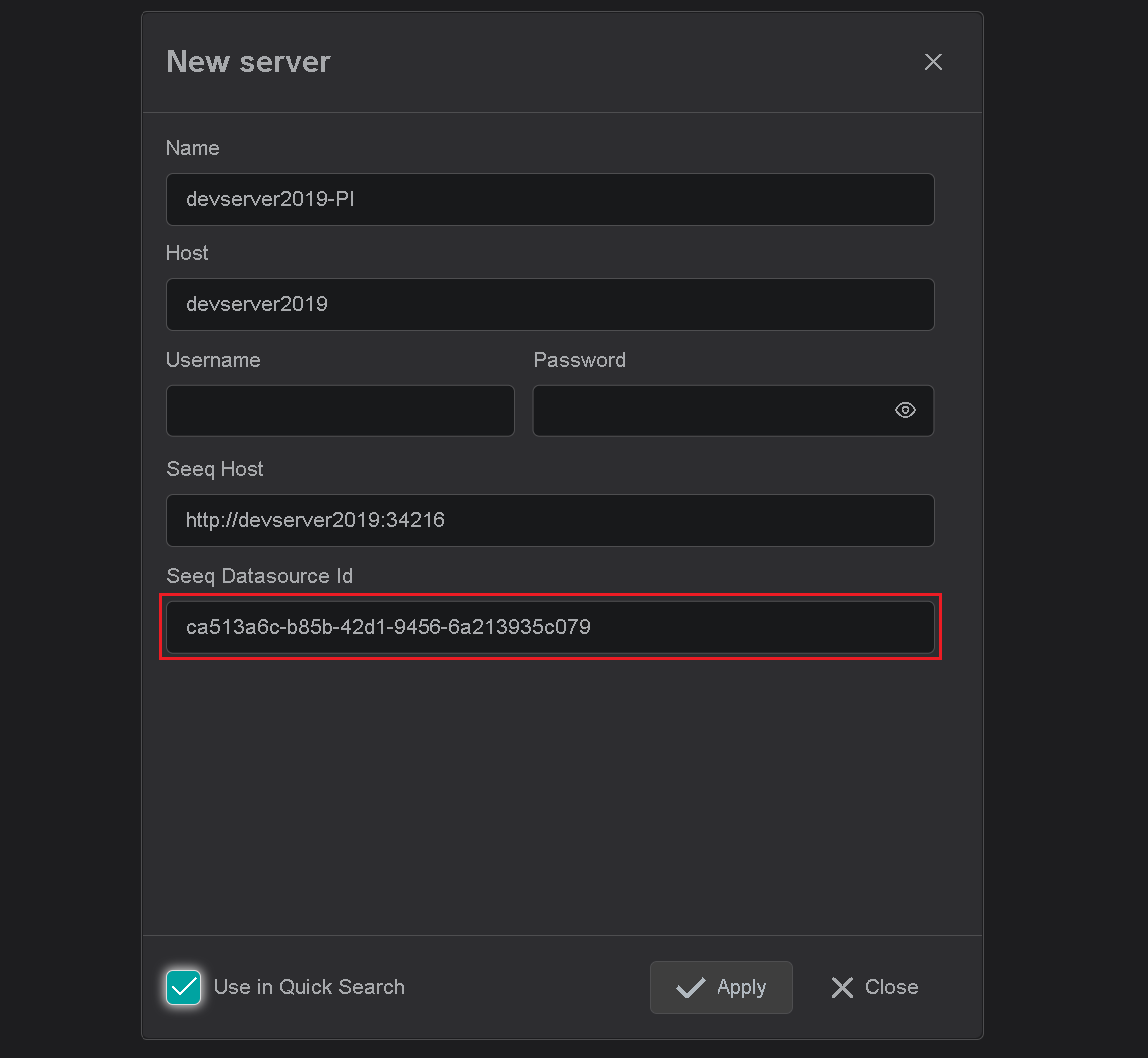Click the Close button at bottom
This screenshot has width=1148, height=1058.
(x=875, y=987)
